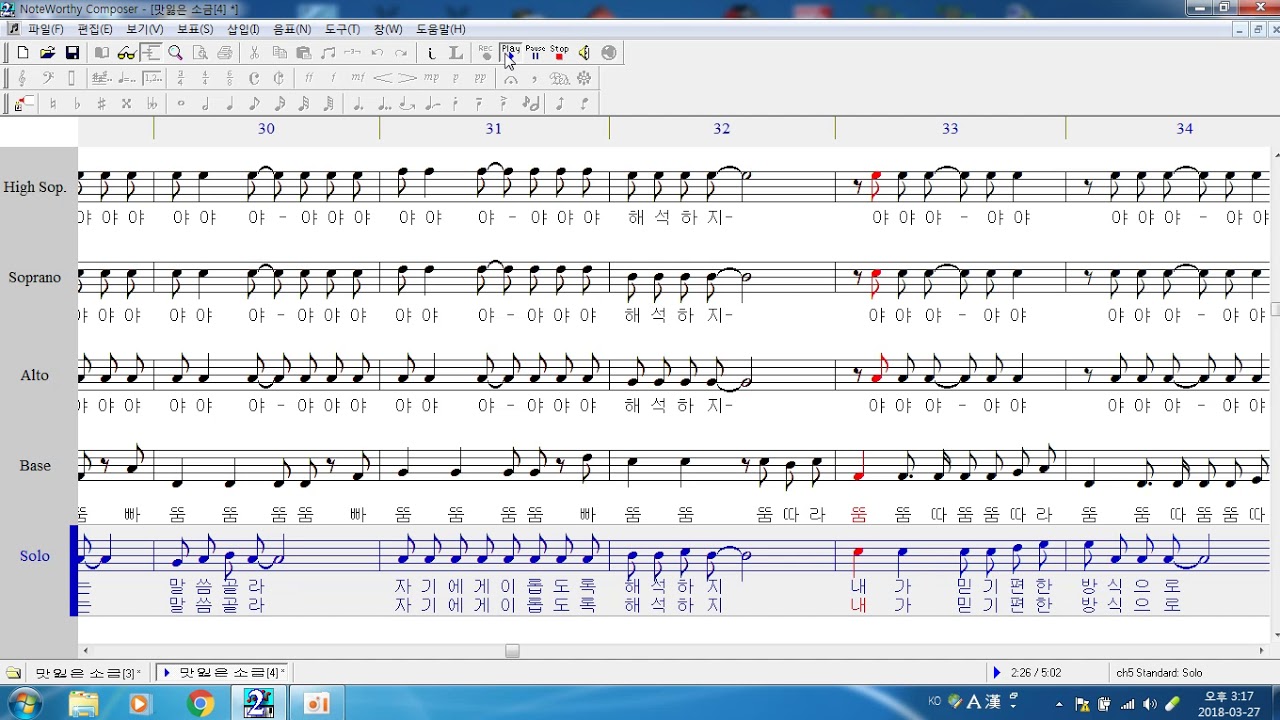
Task: Click the Solo staff label
Action: coord(35,556)
